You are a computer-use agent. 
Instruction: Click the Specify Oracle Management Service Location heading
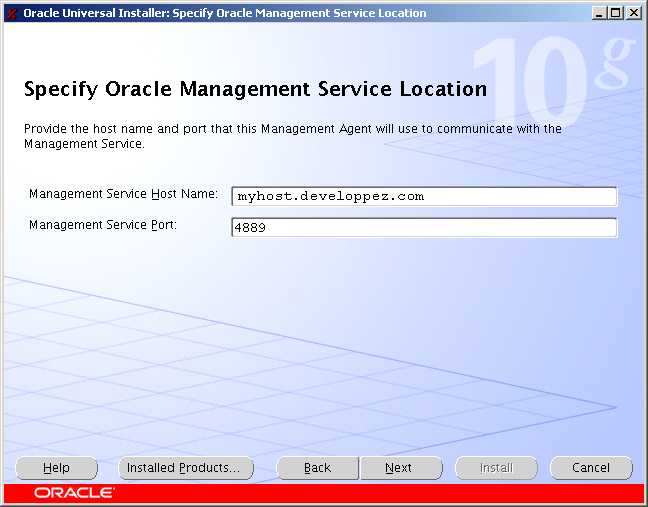point(255,89)
